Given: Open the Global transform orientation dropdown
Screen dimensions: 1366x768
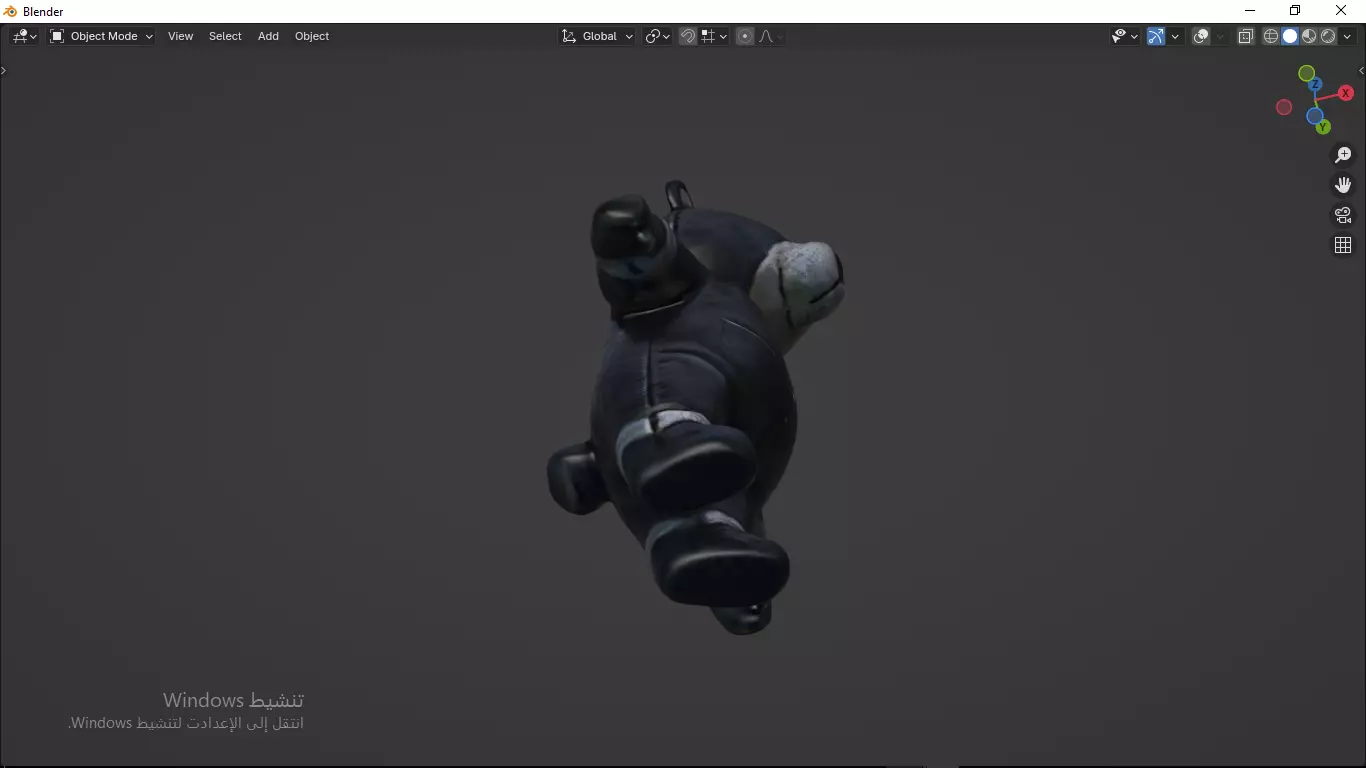Looking at the screenshot, I should coord(597,36).
